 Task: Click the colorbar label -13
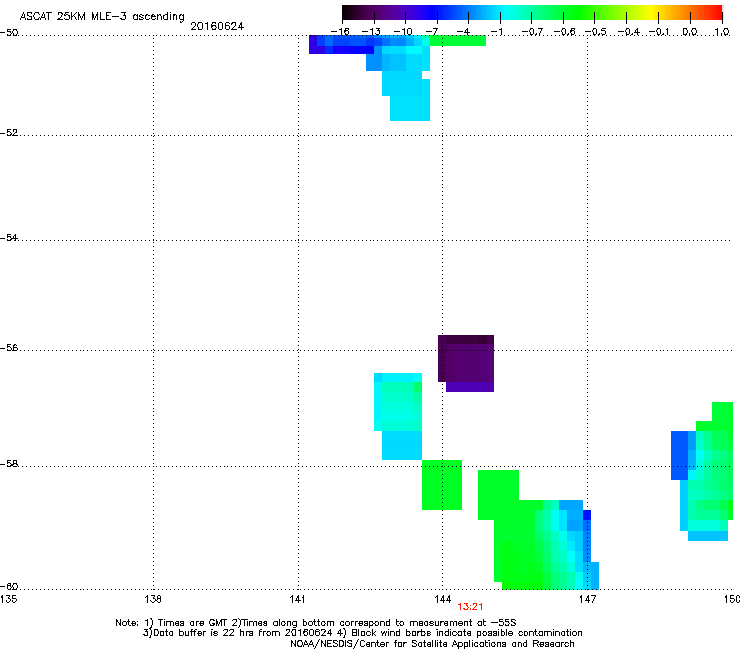371,32
